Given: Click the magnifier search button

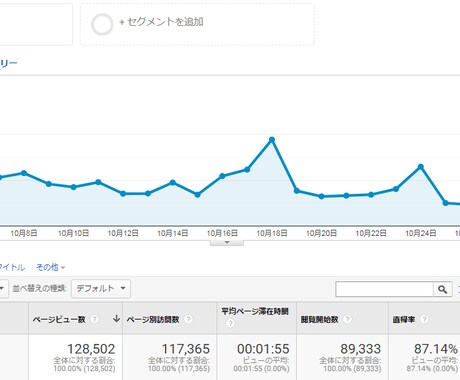Looking at the screenshot, I should point(442,289).
